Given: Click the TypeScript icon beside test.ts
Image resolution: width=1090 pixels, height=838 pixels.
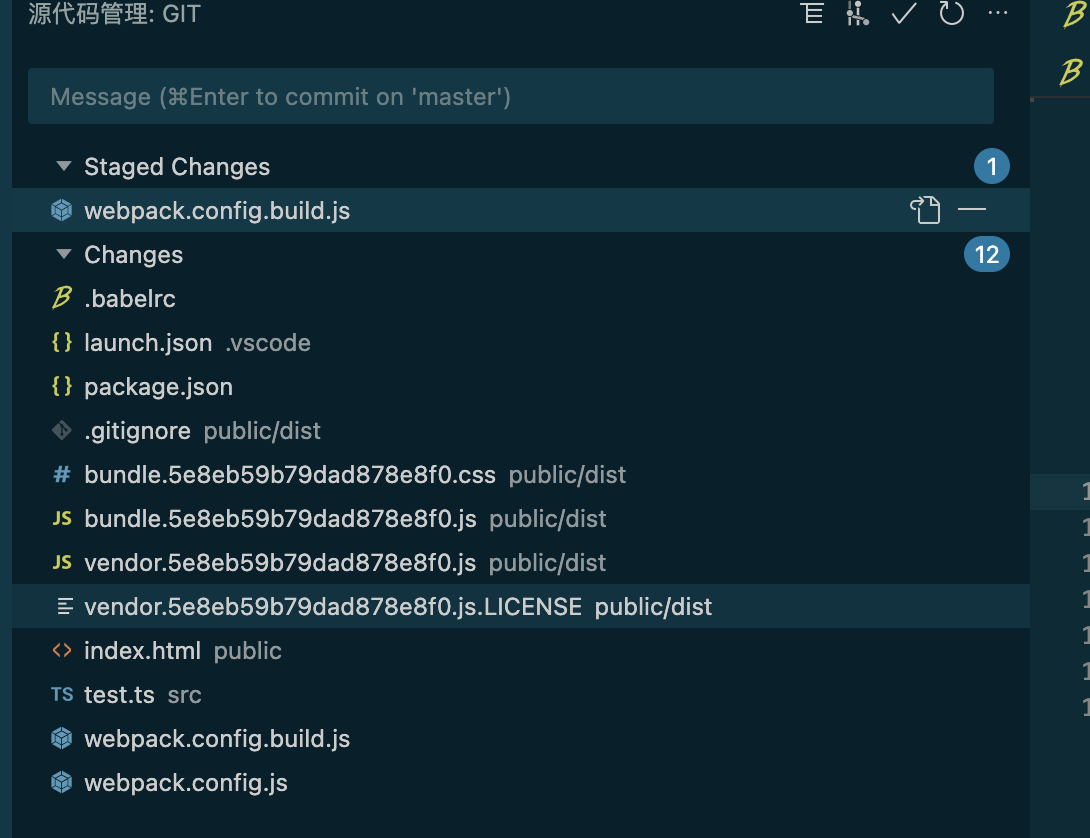Looking at the screenshot, I should [61, 694].
